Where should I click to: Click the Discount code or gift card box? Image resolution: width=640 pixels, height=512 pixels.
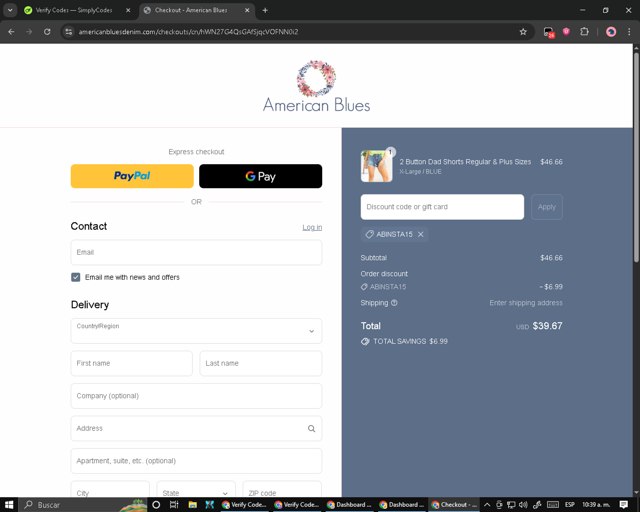click(x=442, y=207)
